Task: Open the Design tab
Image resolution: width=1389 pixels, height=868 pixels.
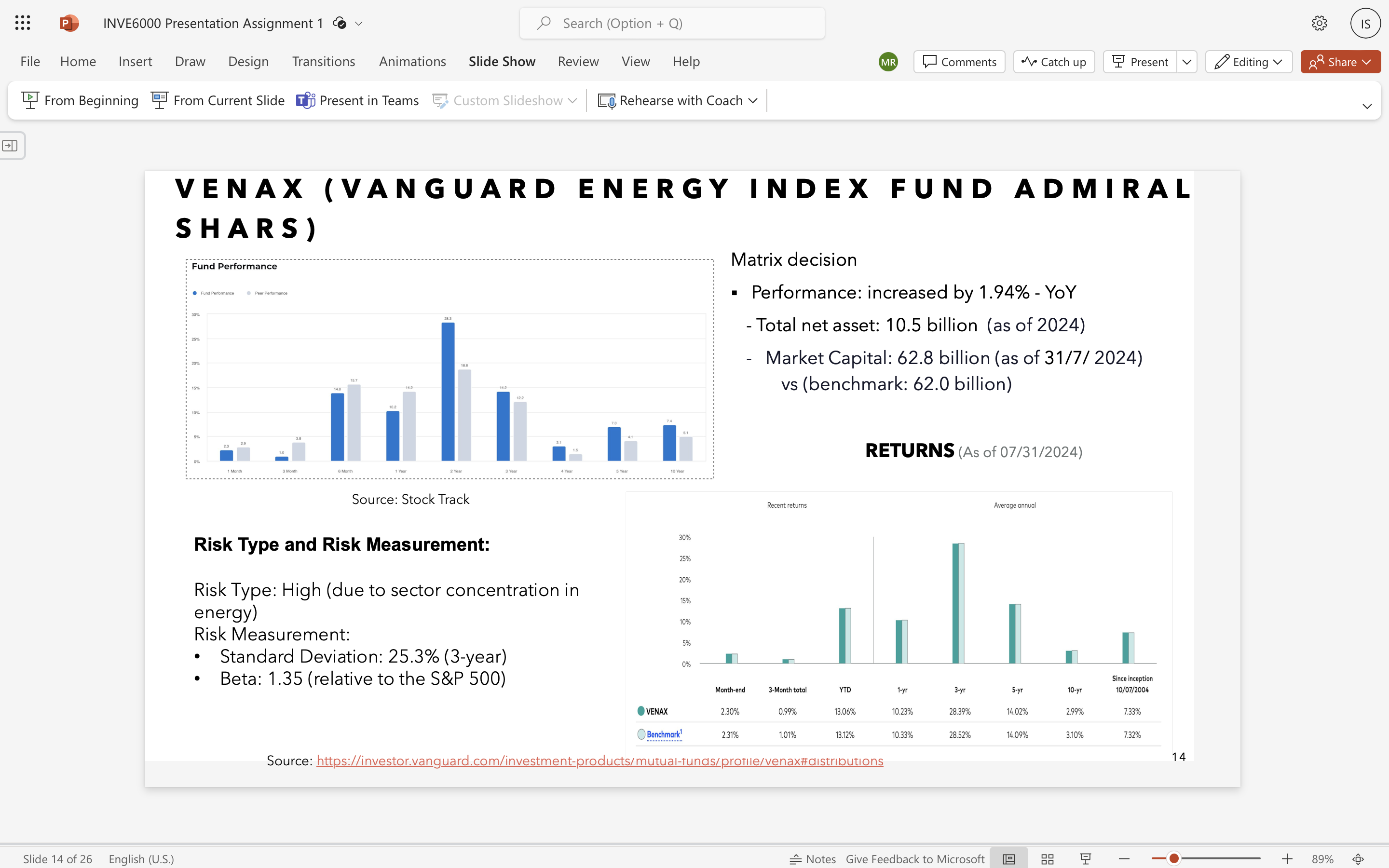Action: coord(248,61)
